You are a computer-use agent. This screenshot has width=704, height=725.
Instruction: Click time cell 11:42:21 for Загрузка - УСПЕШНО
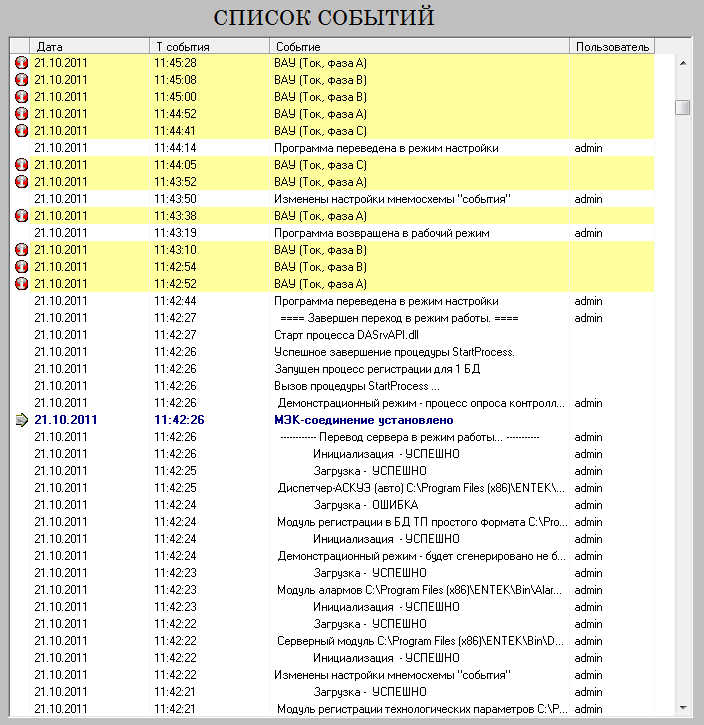click(175, 692)
